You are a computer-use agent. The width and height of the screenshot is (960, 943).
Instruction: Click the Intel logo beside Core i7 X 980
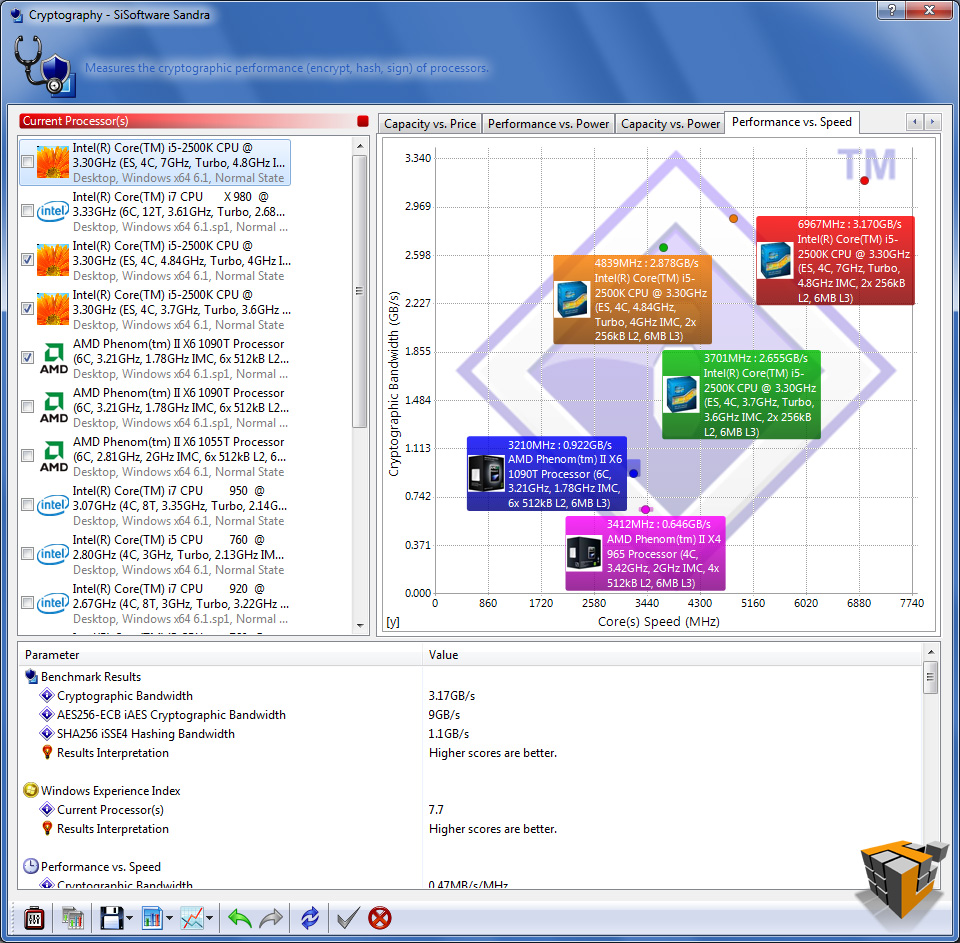[53, 211]
